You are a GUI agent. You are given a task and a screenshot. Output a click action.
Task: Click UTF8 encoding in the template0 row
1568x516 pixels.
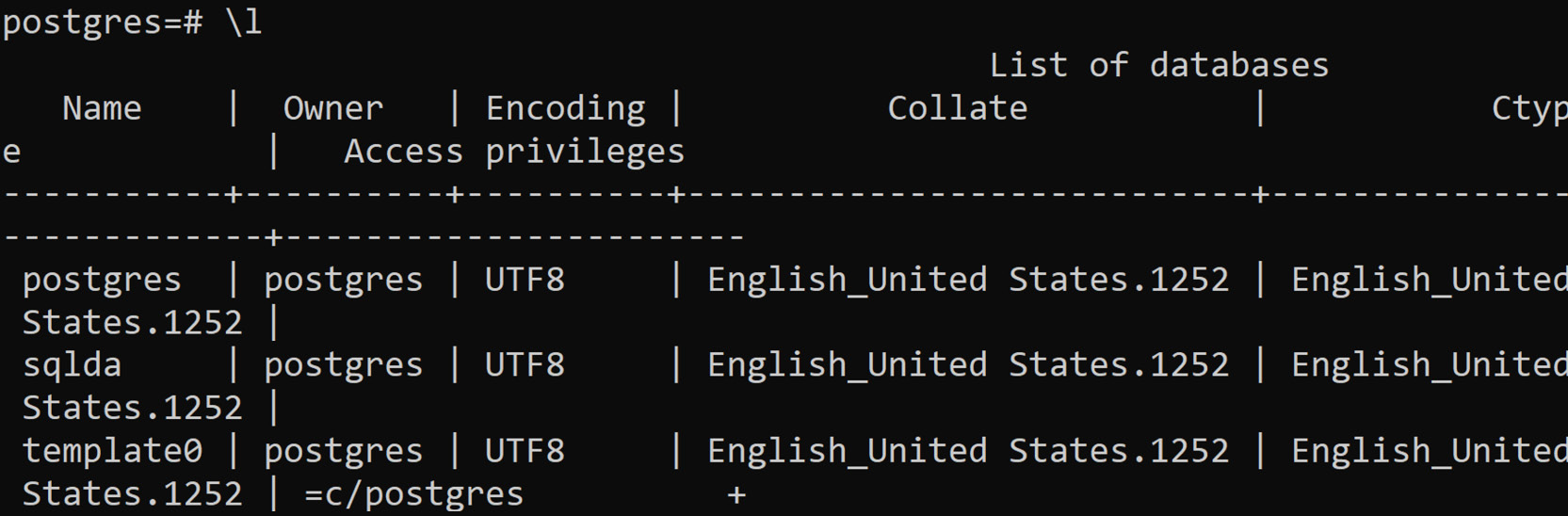pyautogui.click(x=525, y=451)
